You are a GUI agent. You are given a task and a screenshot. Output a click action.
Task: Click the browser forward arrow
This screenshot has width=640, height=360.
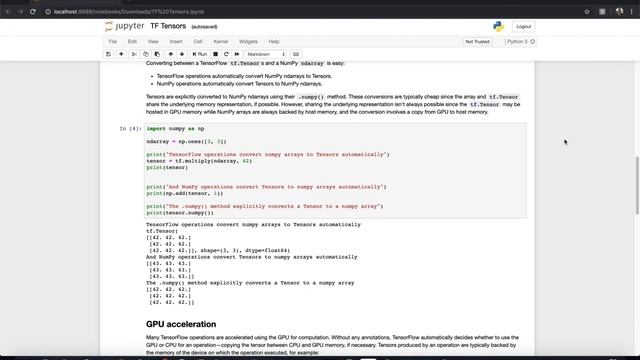click(x=20, y=12)
